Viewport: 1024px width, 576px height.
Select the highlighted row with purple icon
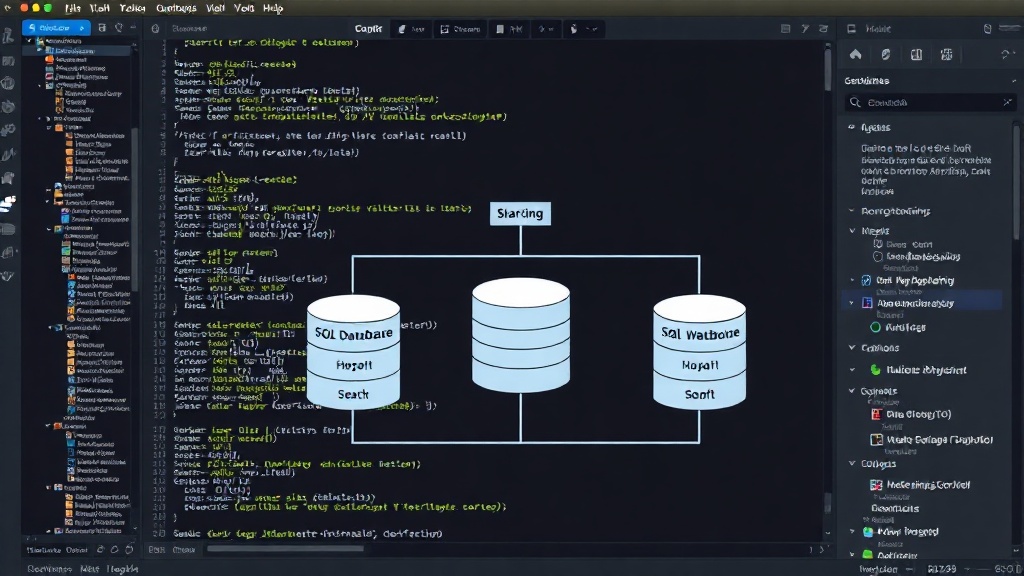pyautogui.click(x=923, y=303)
